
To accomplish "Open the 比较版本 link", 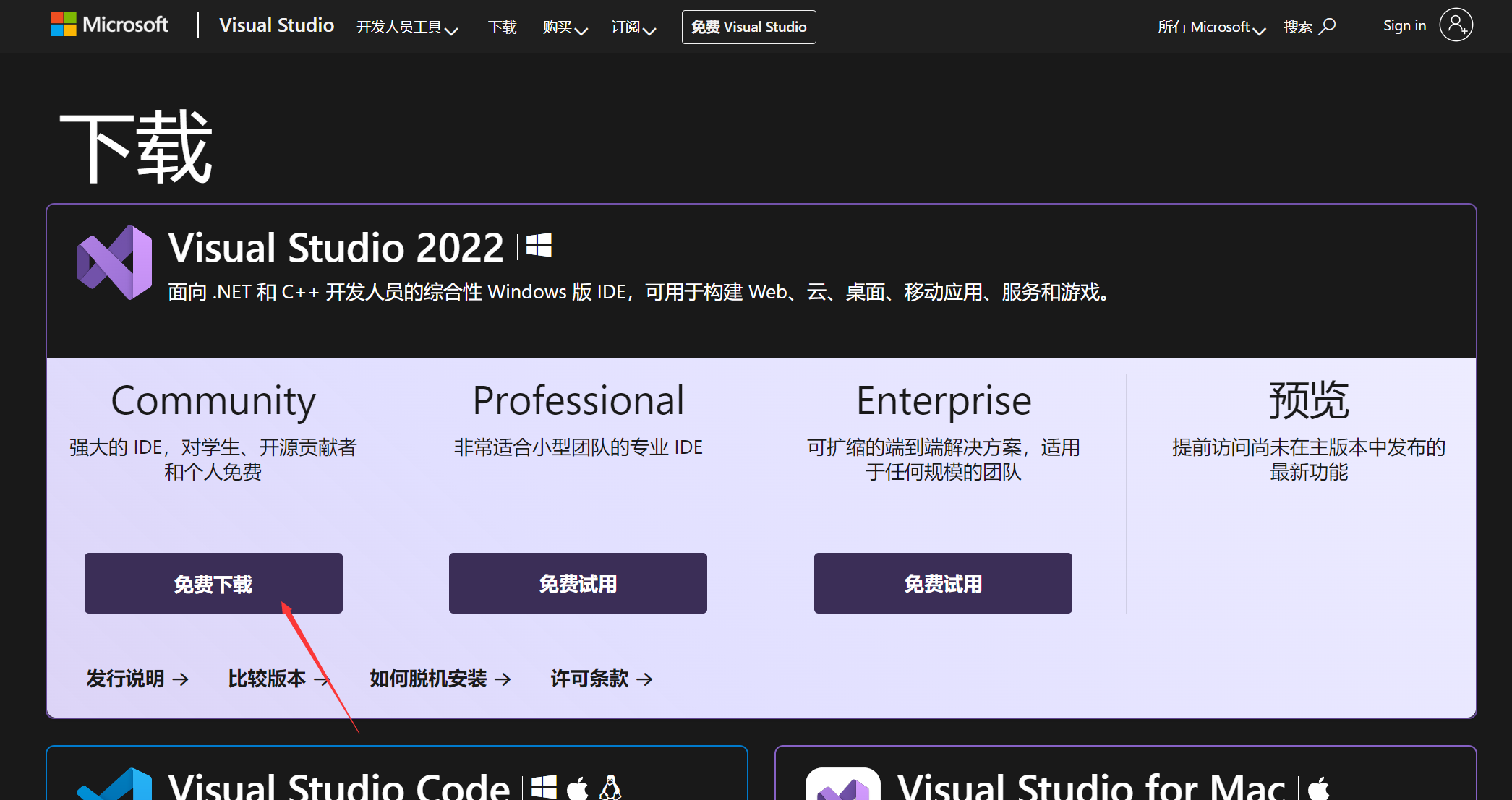I will [279, 679].
